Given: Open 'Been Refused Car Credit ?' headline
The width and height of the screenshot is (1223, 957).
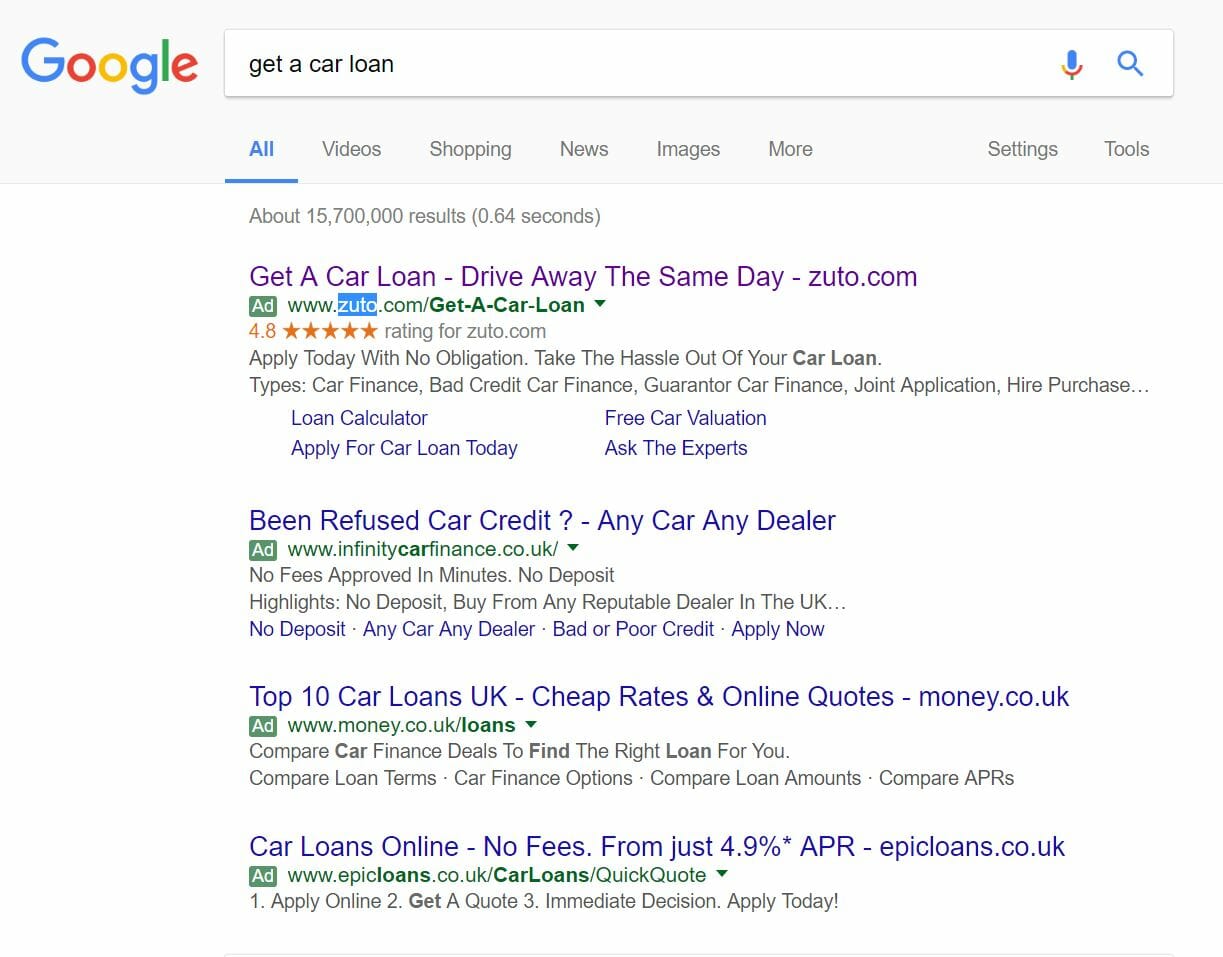Looking at the screenshot, I should click(542, 521).
